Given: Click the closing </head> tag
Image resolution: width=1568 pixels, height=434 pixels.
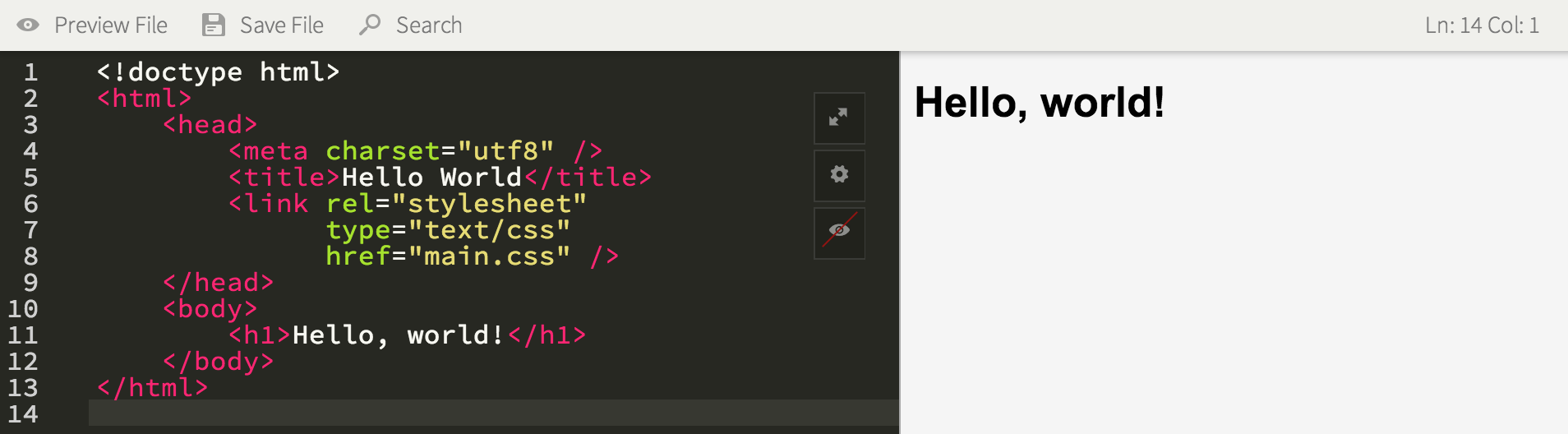Looking at the screenshot, I should (x=218, y=283).
